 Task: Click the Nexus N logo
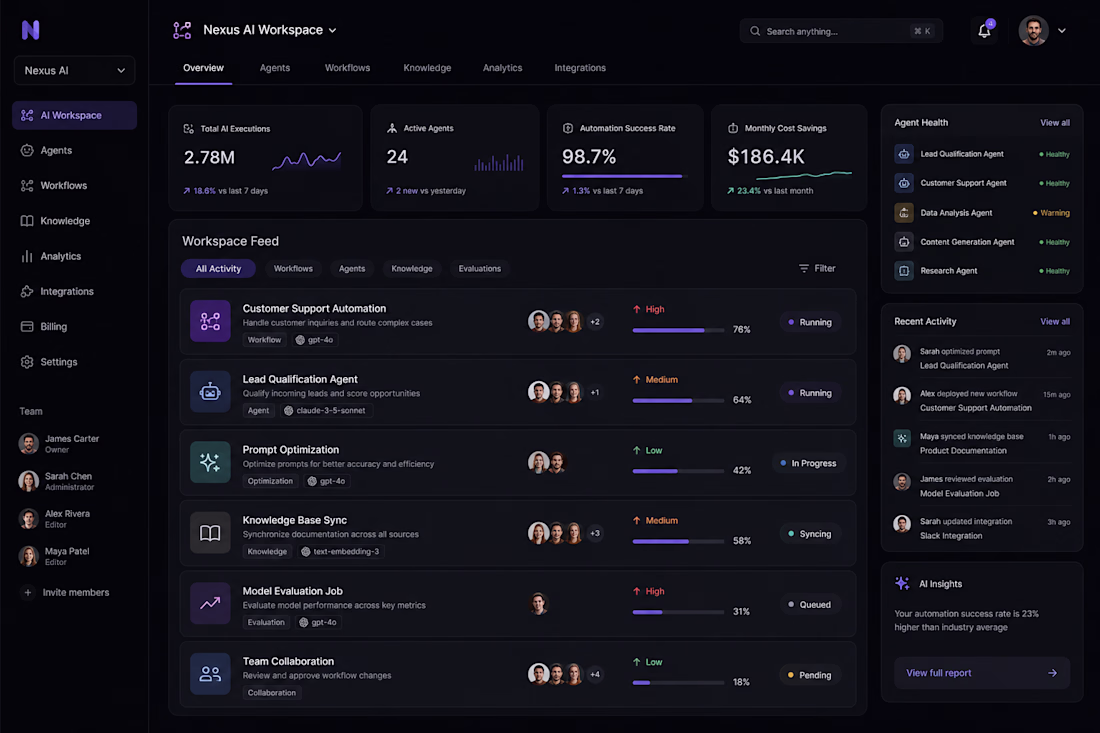[30, 29]
